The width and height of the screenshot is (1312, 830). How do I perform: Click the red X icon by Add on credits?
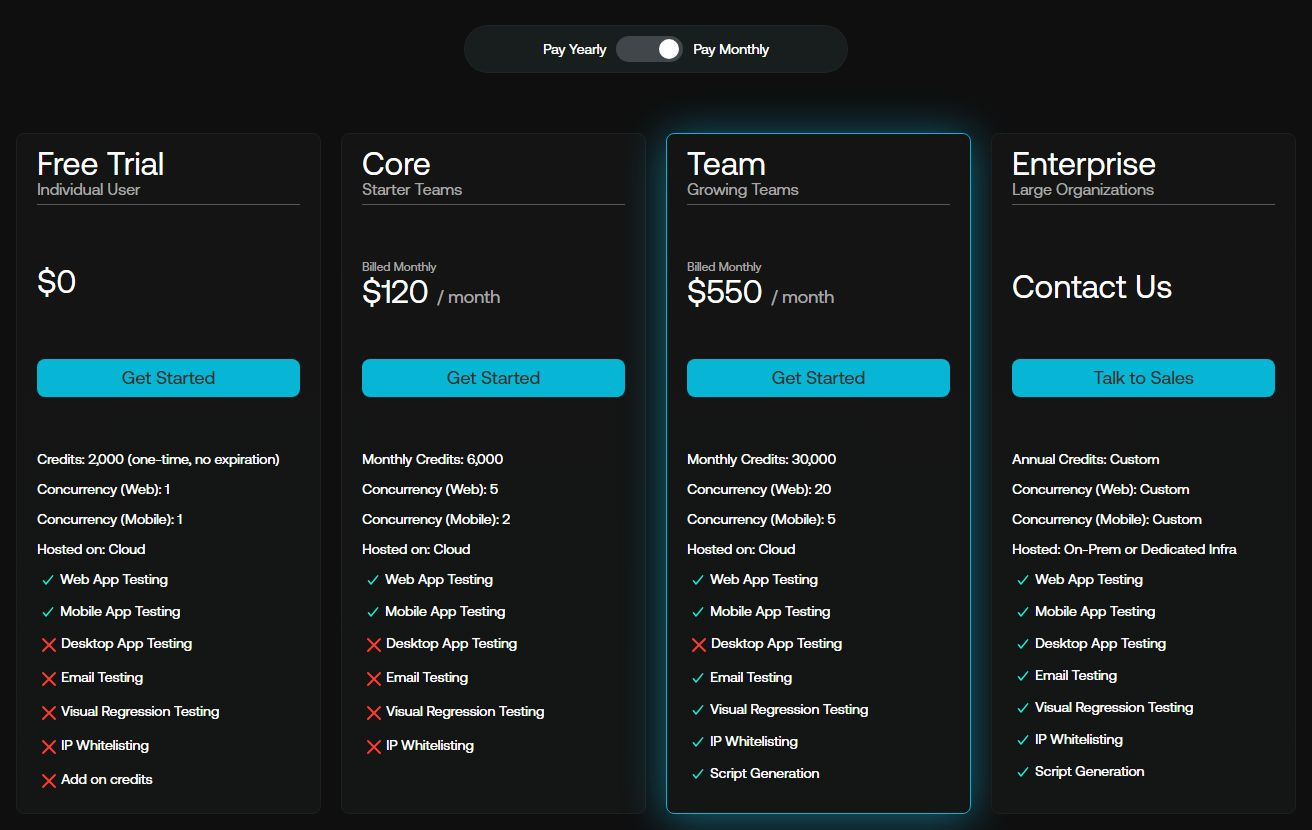48,781
